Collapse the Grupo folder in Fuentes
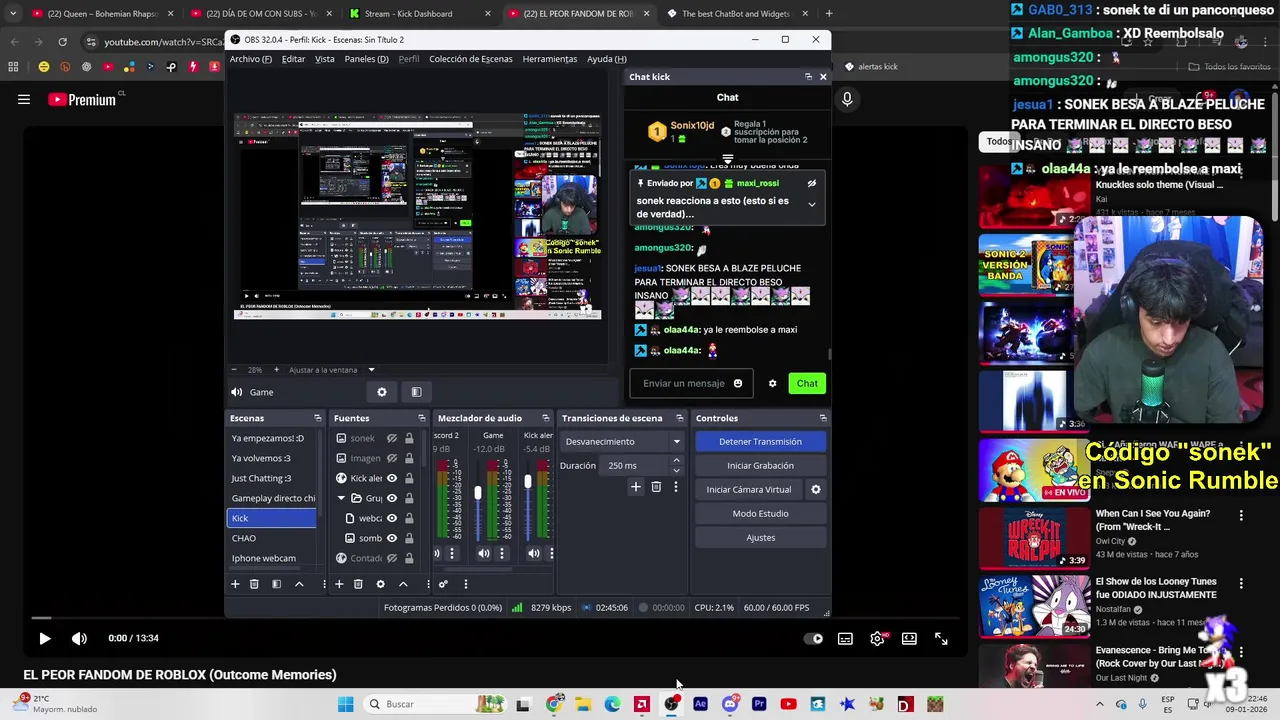This screenshot has height=720, width=1280. [x=341, y=498]
